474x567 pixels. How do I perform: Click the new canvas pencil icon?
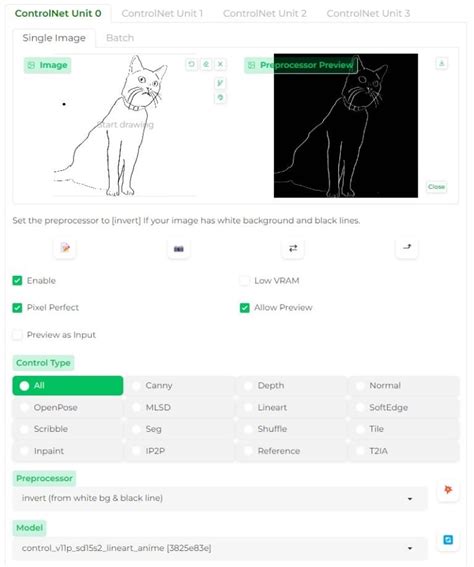click(65, 248)
